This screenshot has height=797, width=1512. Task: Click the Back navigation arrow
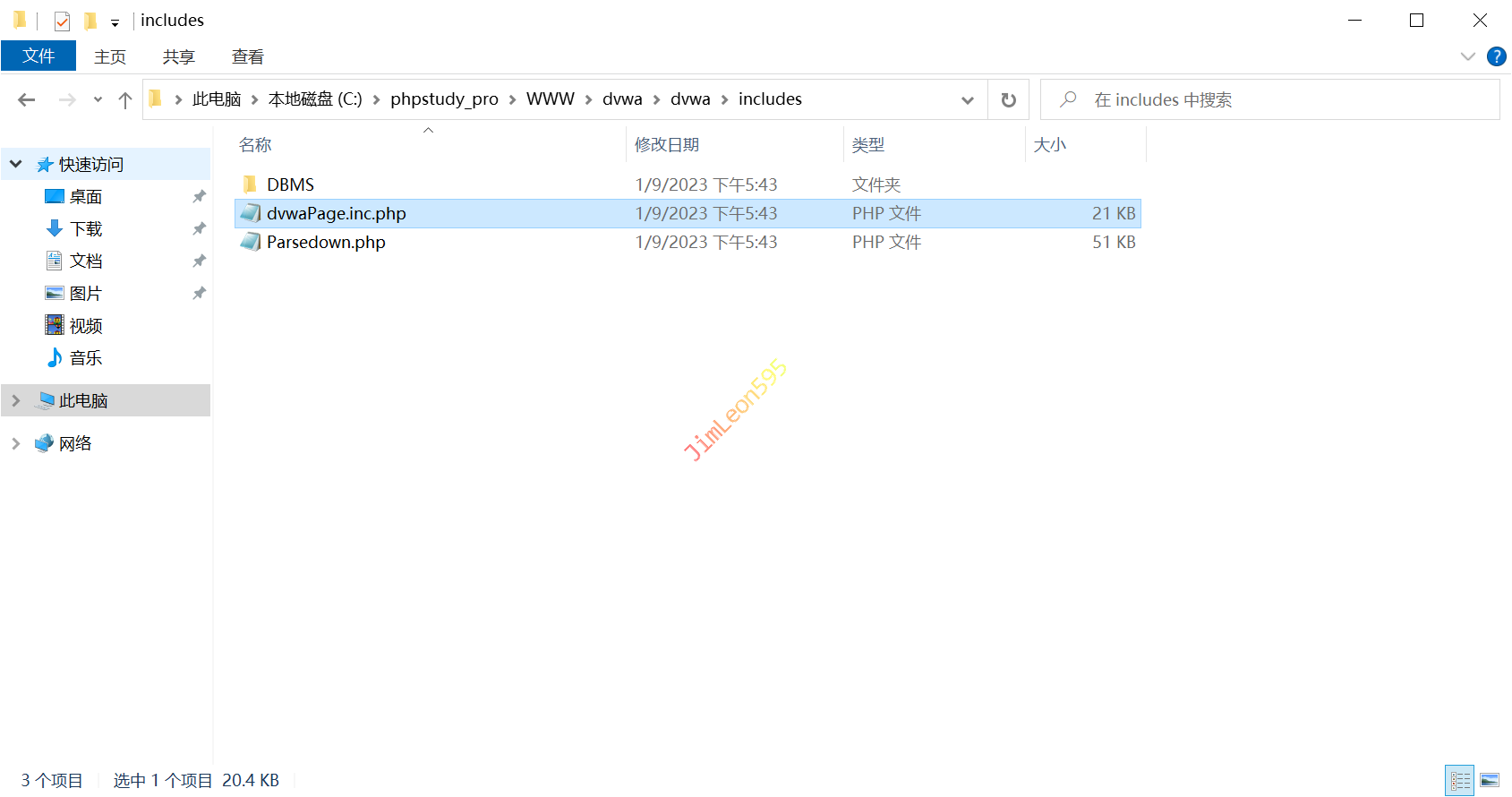pos(27,99)
